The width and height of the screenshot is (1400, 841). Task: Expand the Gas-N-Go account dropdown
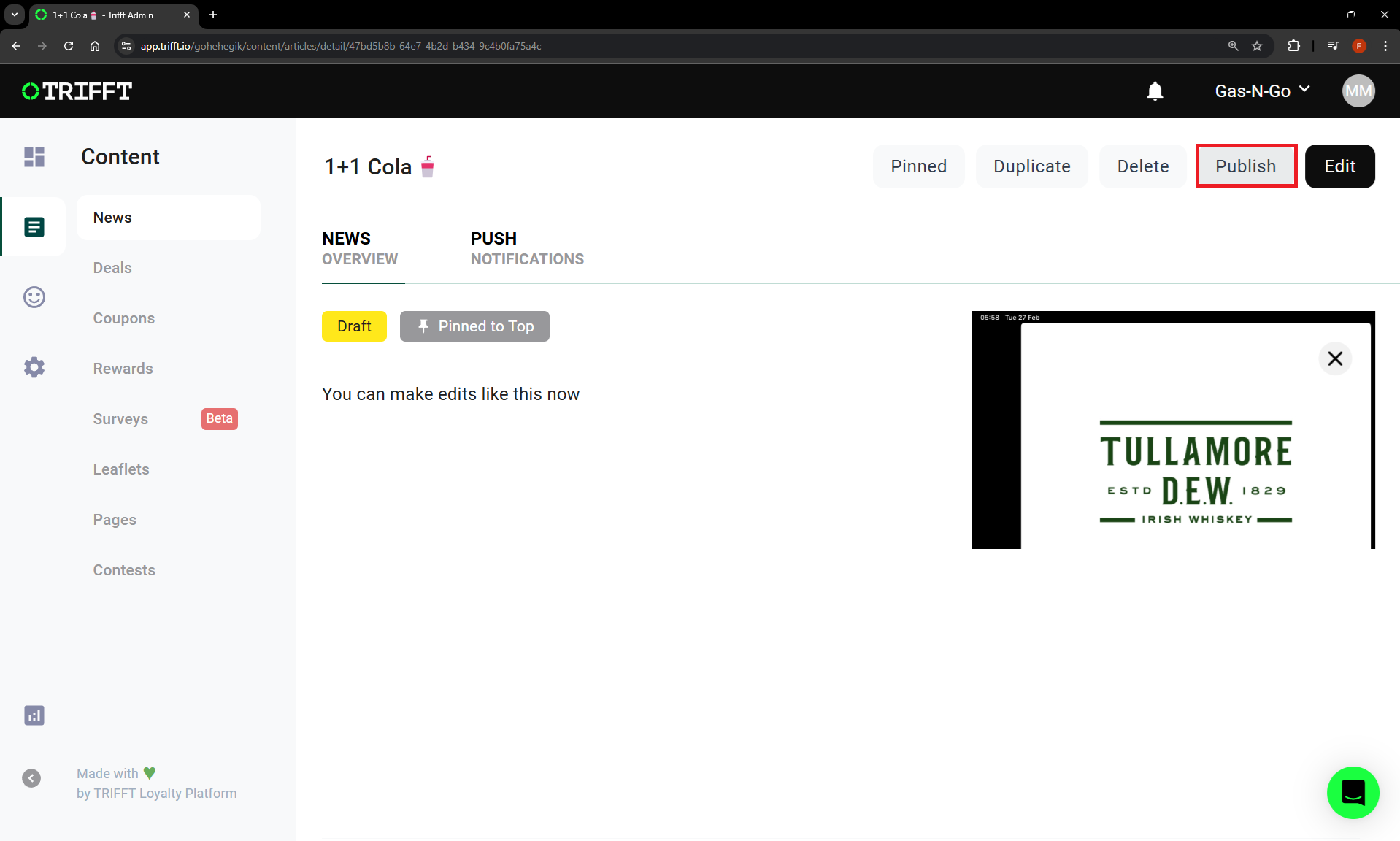point(1262,91)
